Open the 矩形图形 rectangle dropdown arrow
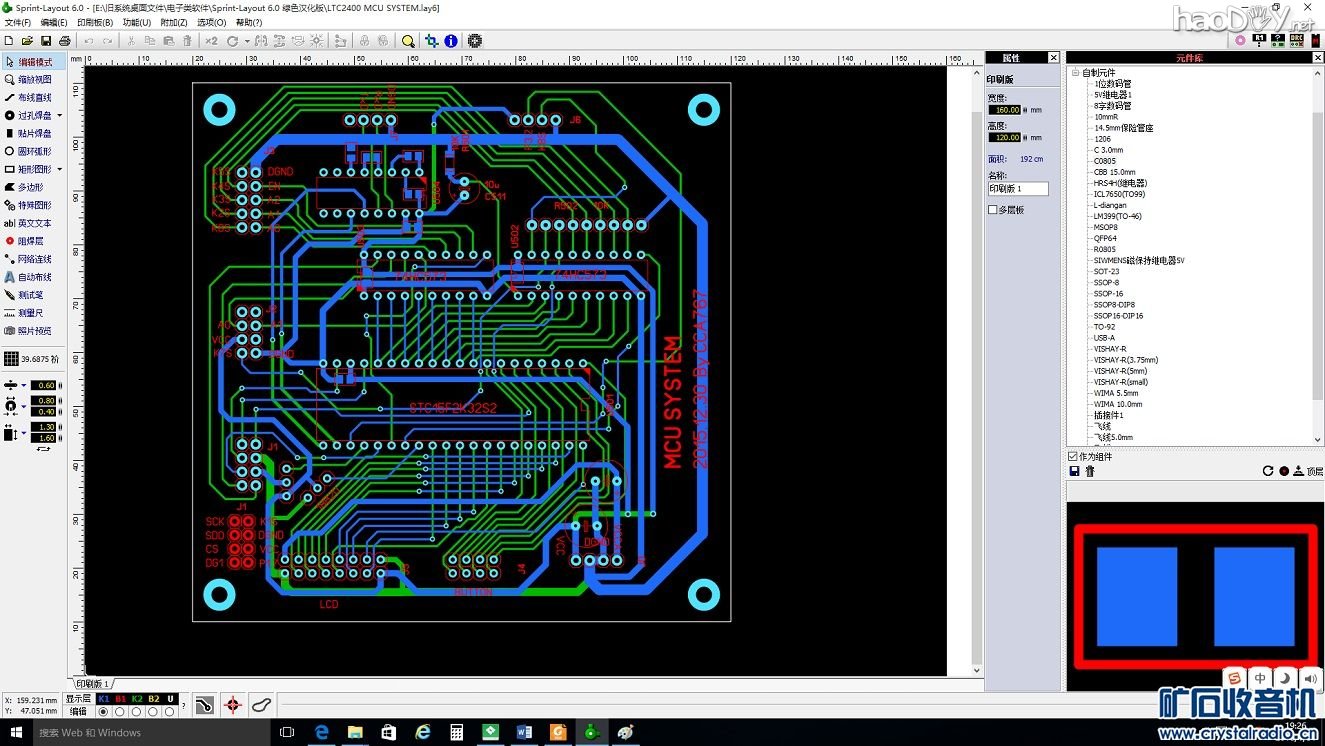This screenshot has width=1325, height=746. coord(60,170)
